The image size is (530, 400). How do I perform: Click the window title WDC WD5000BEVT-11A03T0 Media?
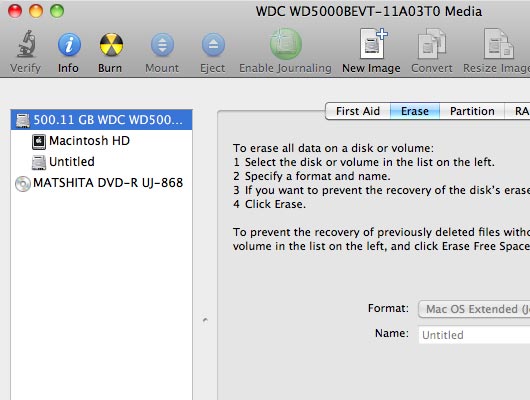(369, 11)
